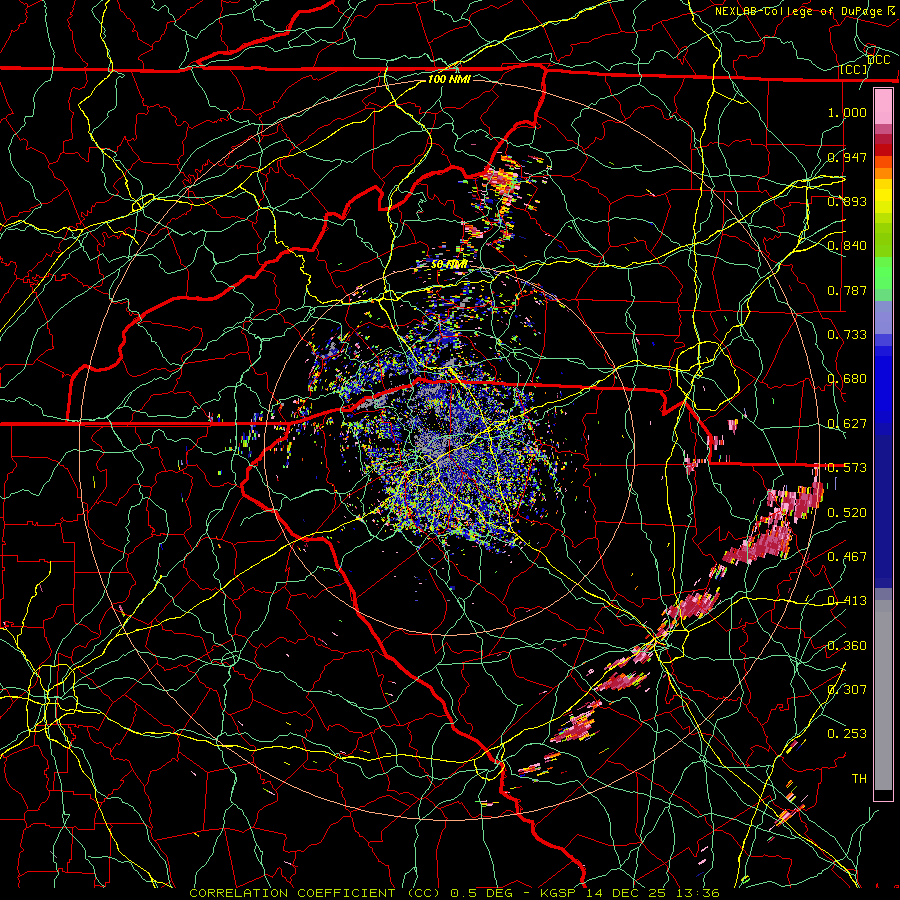The width and height of the screenshot is (900, 900).
Task: Click the 100 NMI range ring label
Action: (449, 79)
